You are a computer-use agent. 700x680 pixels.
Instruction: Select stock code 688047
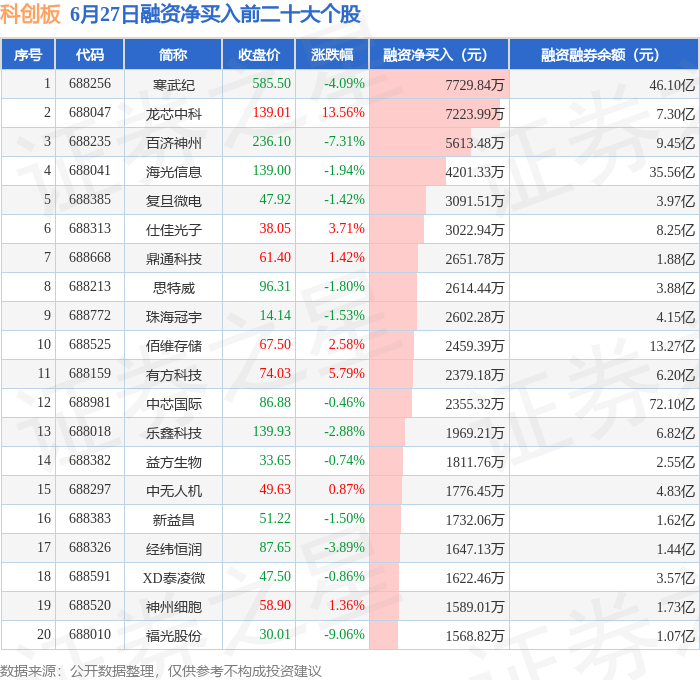pyautogui.click(x=90, y=113)
